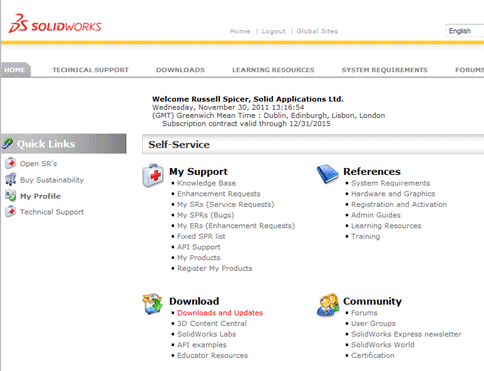Screen dimensions: 484x371
Task: Click Forums under Community
Action: 364,313
